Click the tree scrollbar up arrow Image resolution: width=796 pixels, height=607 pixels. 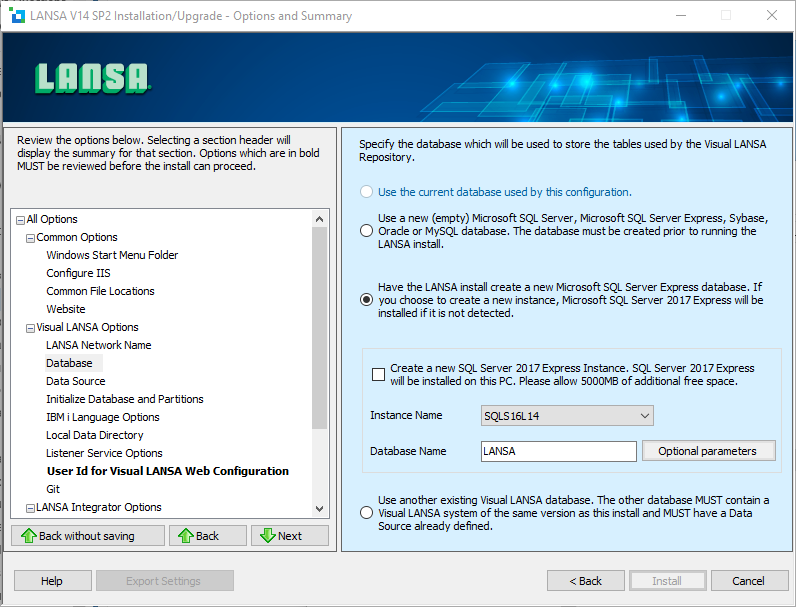[319, 219]
